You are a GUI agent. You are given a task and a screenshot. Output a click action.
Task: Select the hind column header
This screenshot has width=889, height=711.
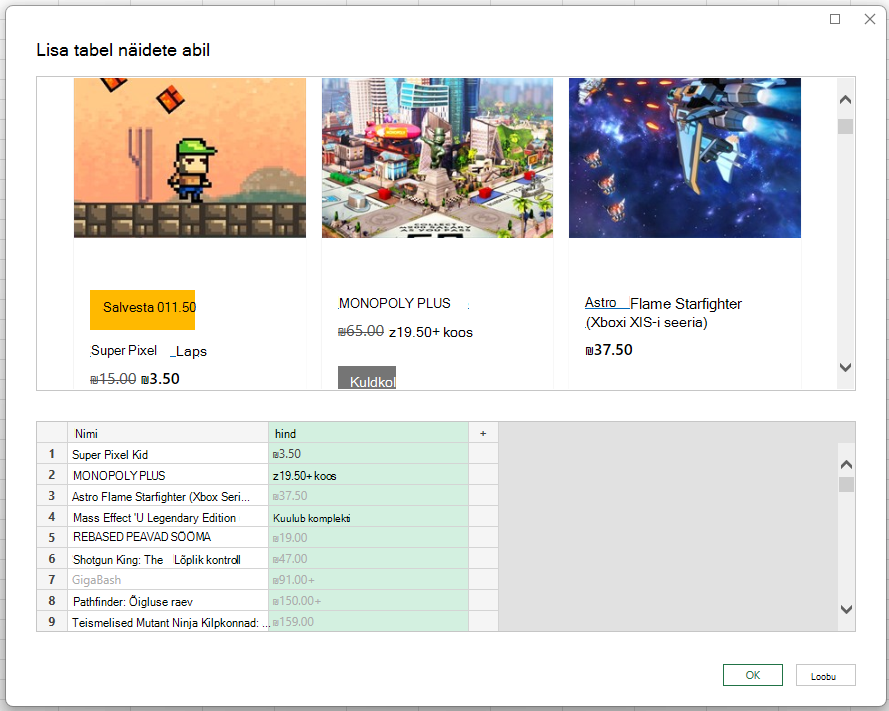coord(369,433)
